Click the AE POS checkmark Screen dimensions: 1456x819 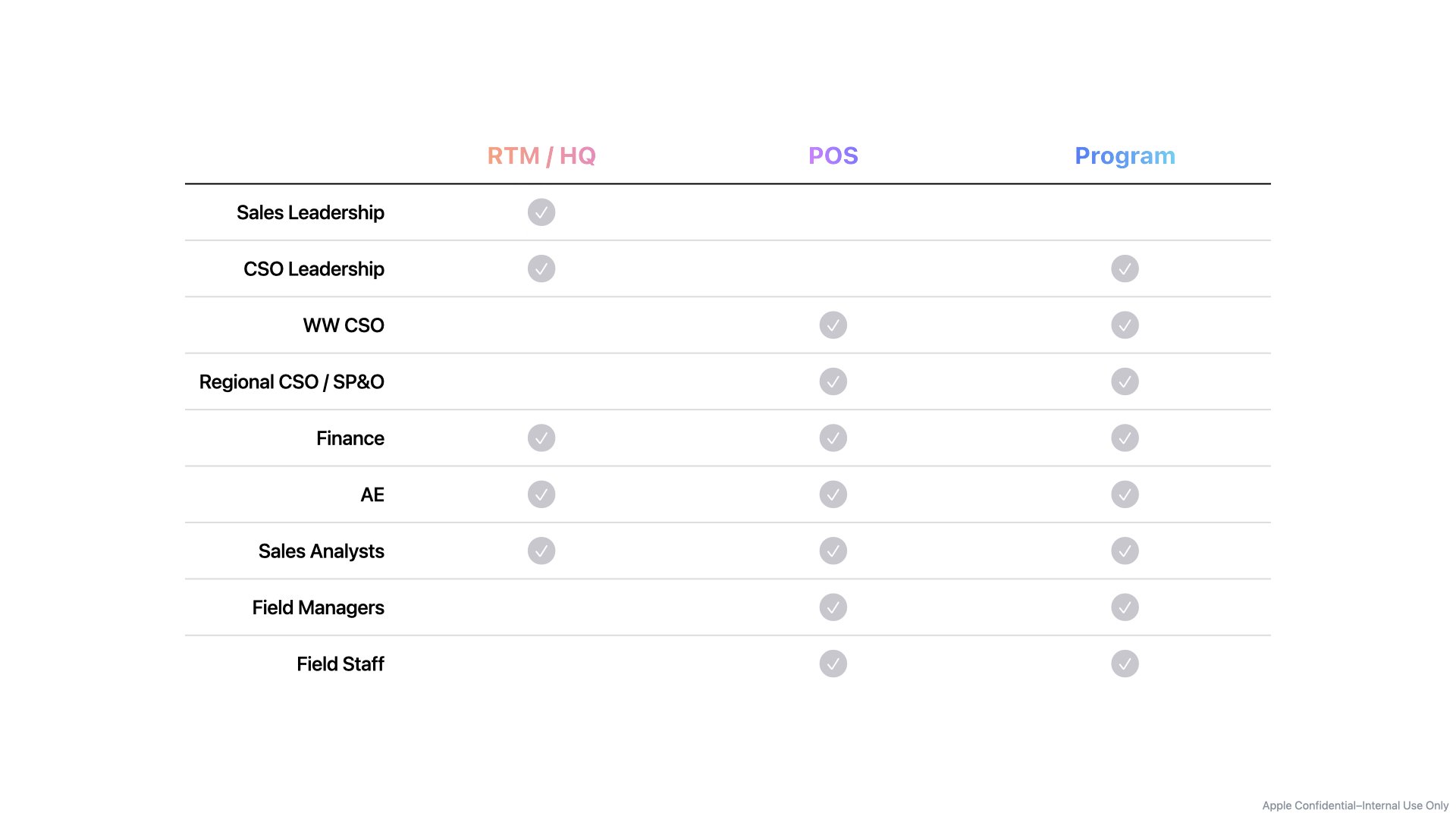(x=833, y=494)
